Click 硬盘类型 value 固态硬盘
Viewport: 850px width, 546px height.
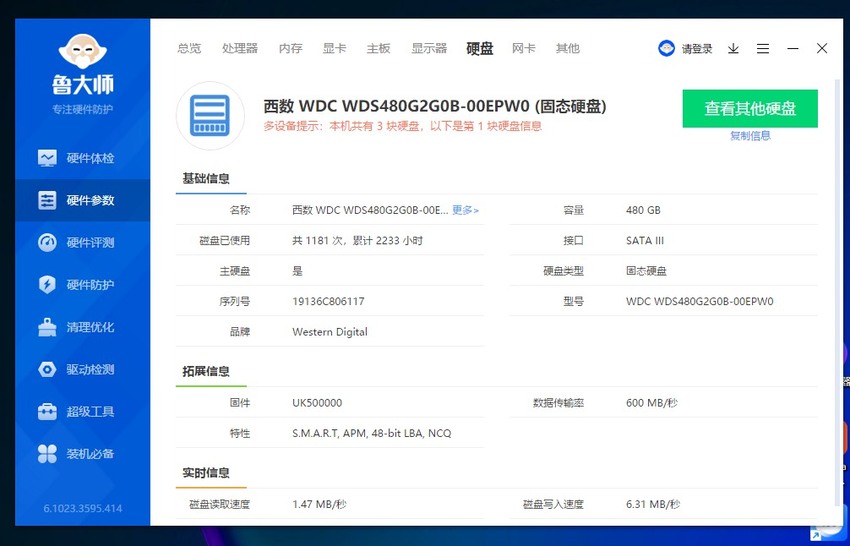pos(646,271)
